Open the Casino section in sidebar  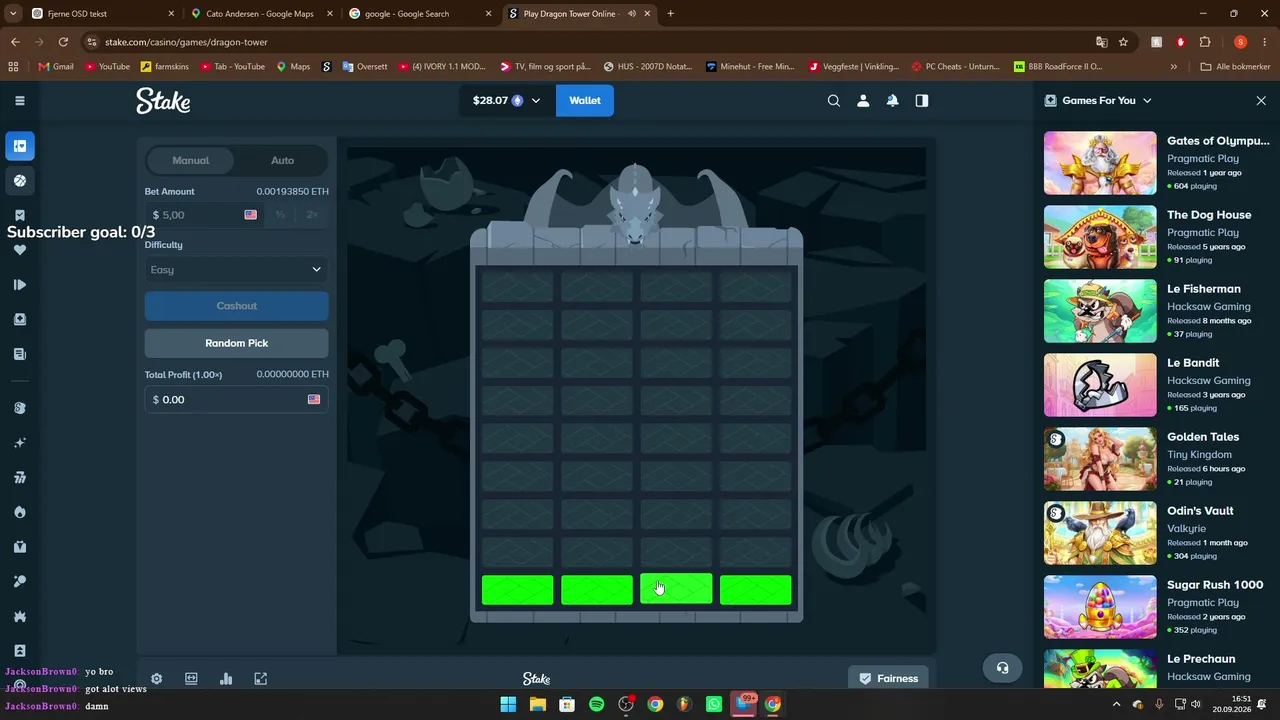pyautogui.click(x=20, y=146)
